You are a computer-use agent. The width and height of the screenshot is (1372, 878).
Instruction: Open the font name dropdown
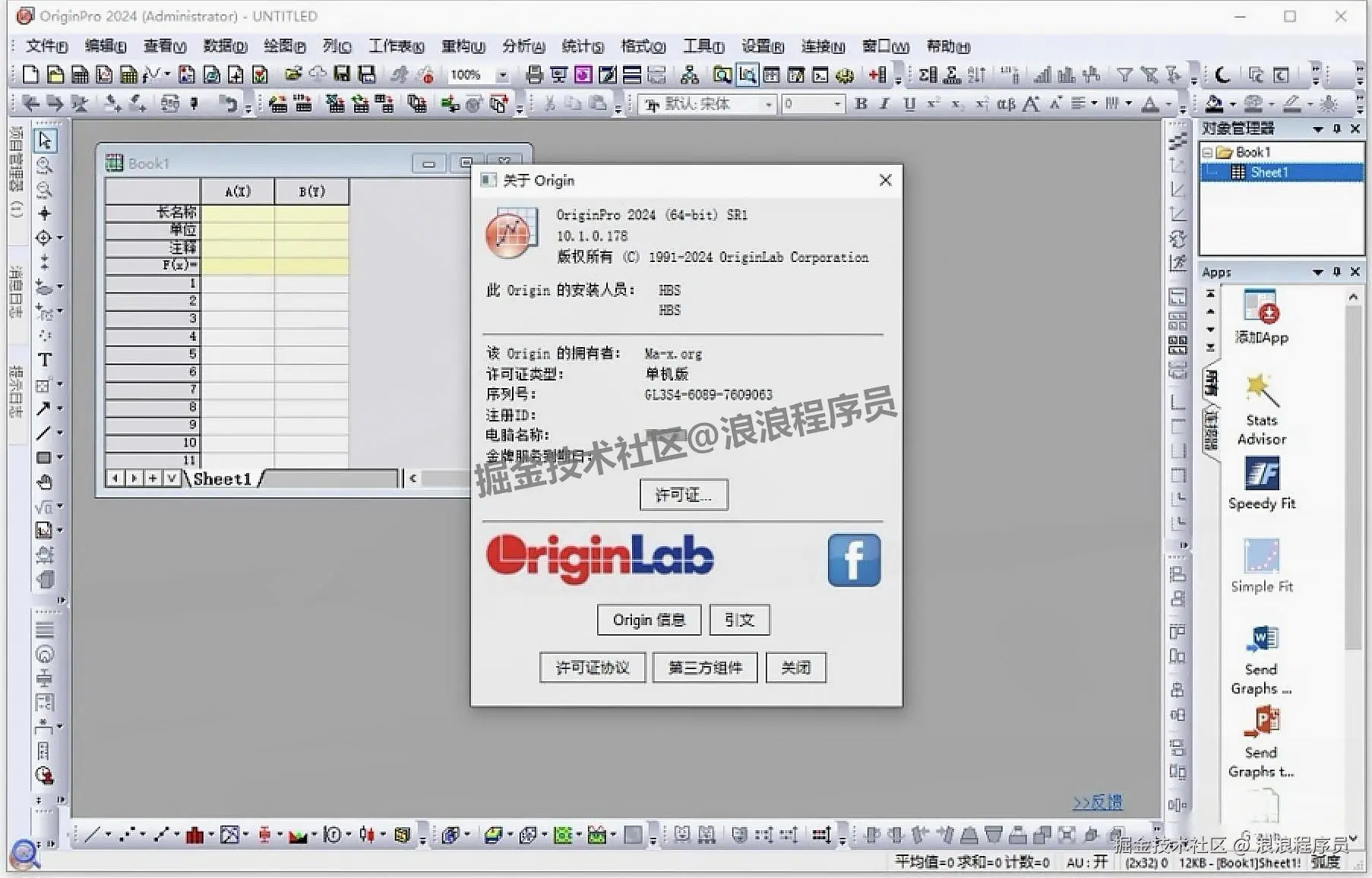click(x=770, y=104)
